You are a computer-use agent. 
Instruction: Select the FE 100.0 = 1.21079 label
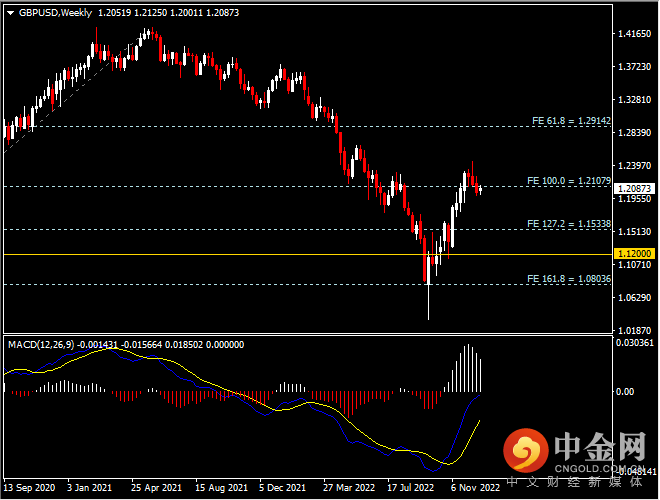(567, 181)
